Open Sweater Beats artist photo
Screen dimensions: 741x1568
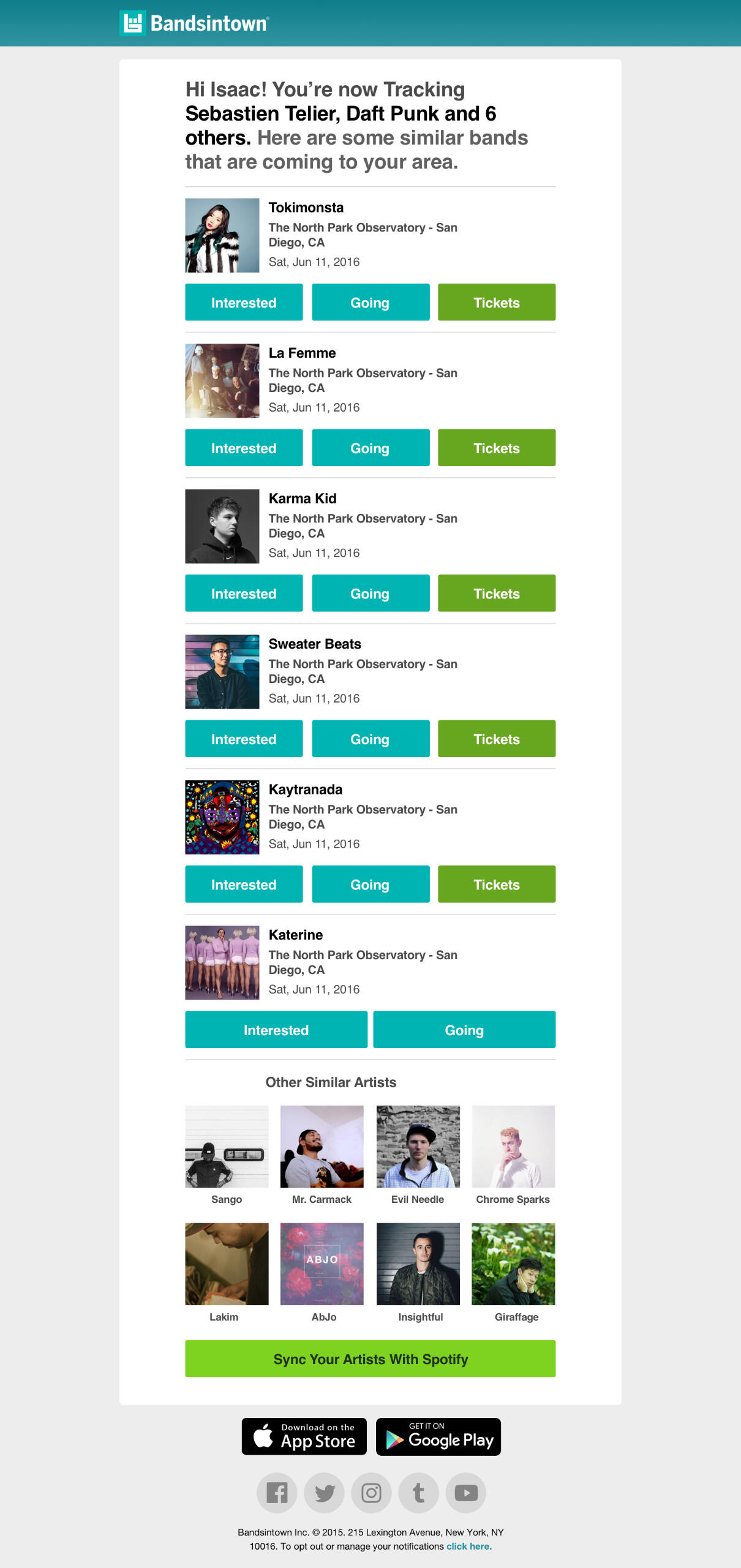pyautogui.click(x=222, y=672)
